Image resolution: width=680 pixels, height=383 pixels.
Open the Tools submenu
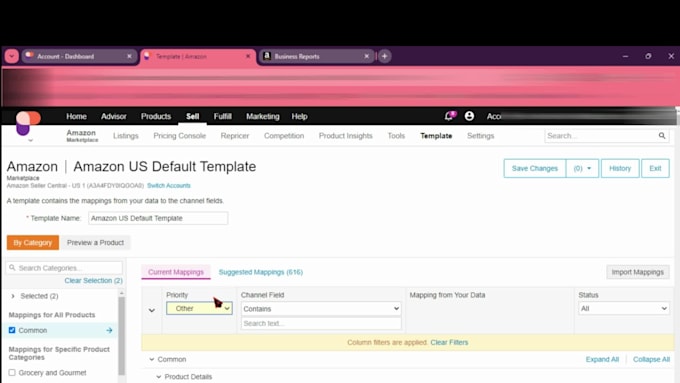coord(396,136)
